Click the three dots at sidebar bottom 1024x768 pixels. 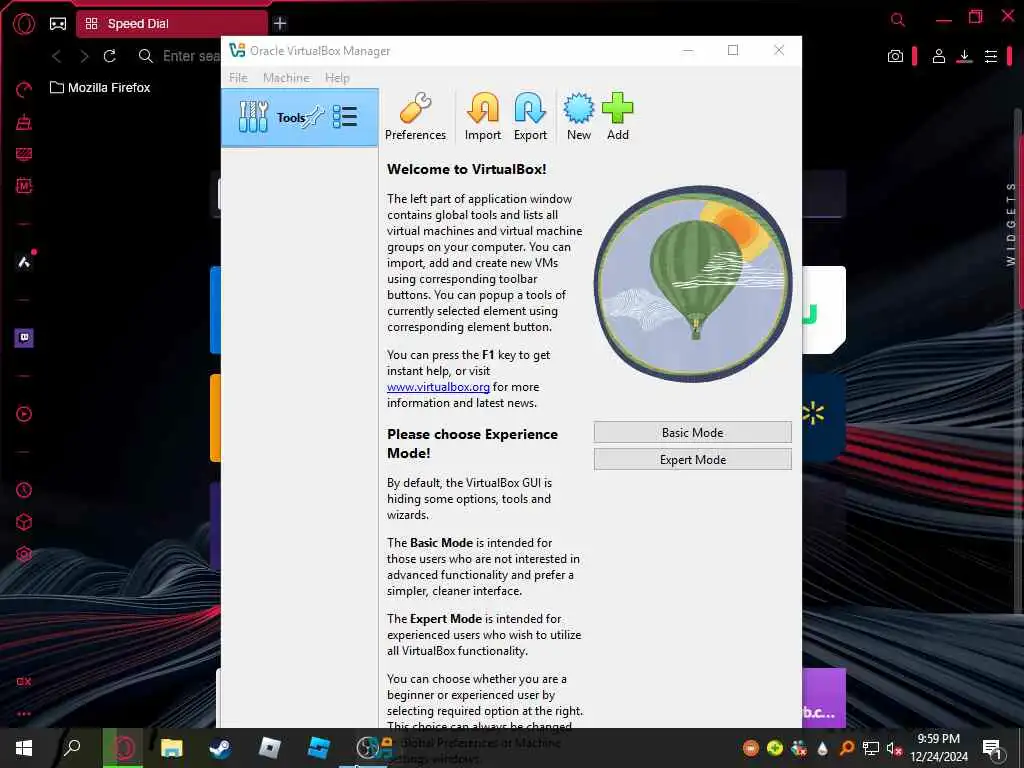pyautogui.click(x=24, y=714)
